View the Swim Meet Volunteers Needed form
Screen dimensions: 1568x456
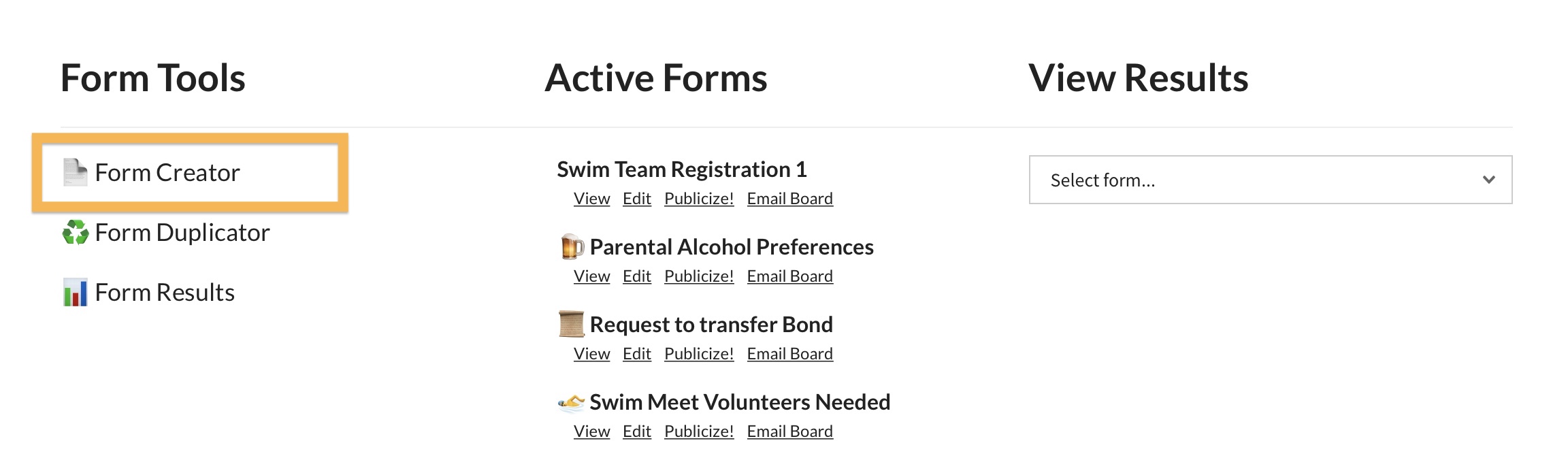[591, 431]
